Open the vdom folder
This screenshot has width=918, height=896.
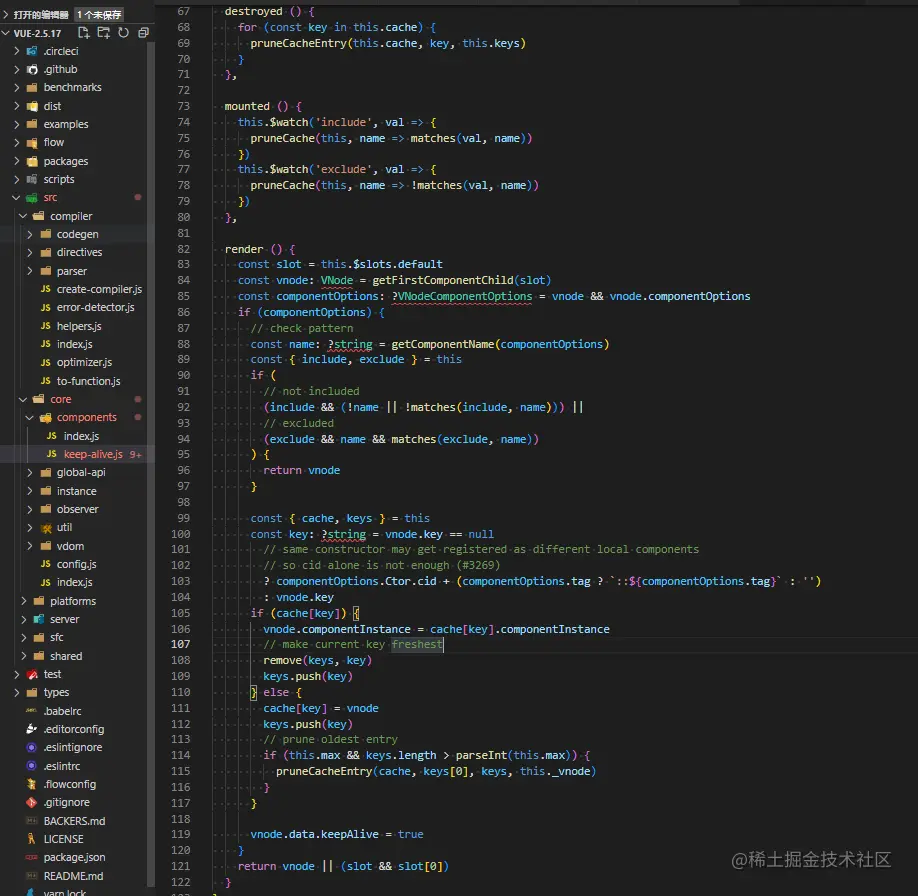click(70, 546)
